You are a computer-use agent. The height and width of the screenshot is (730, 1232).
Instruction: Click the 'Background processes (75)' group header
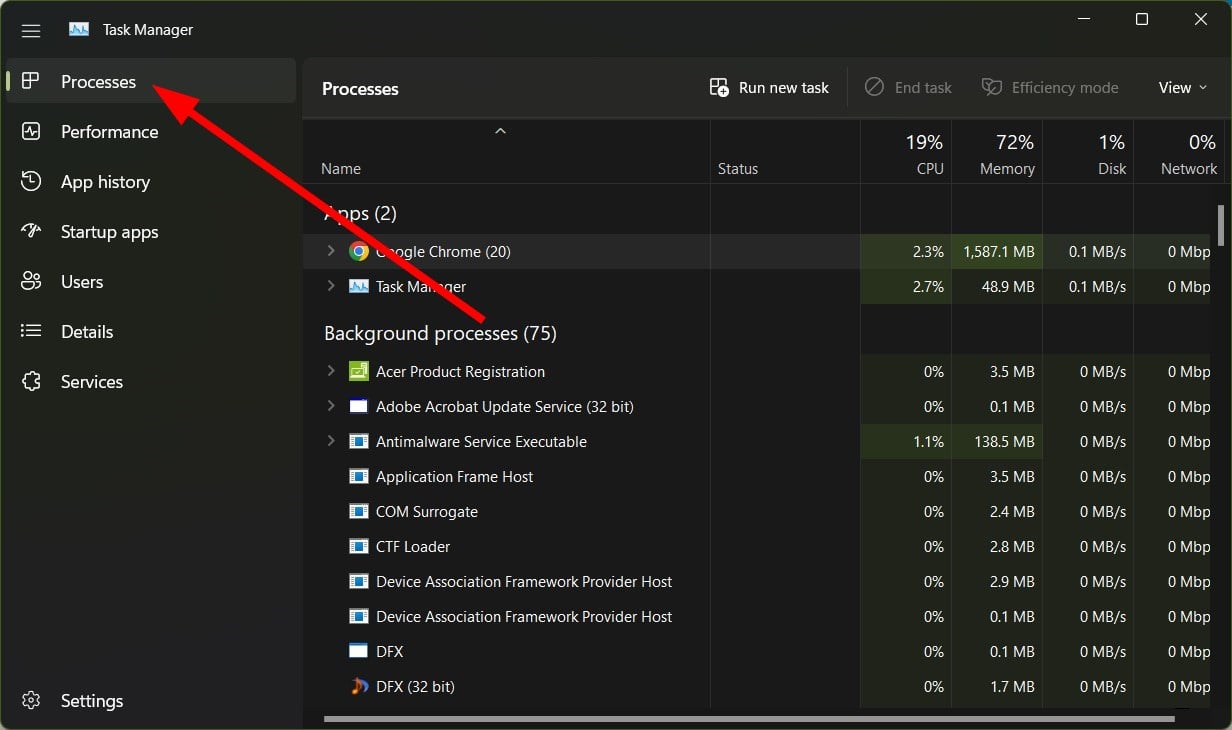click(440, 333)
